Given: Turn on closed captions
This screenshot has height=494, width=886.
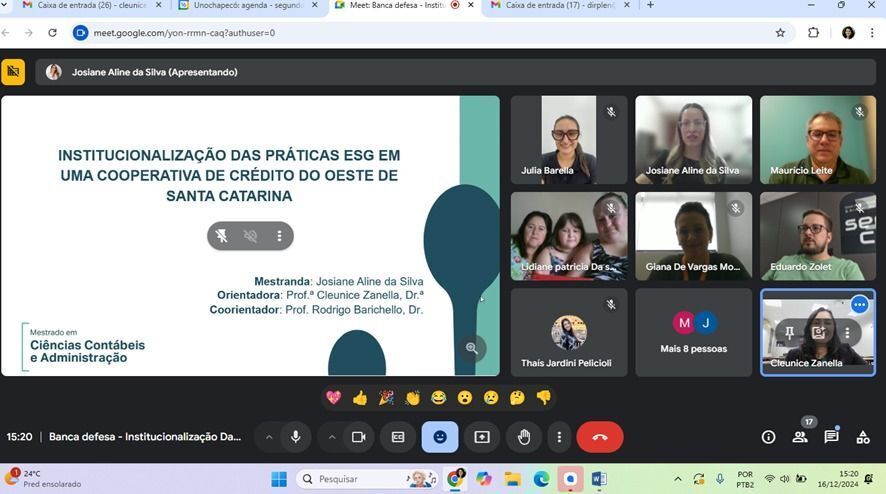Looking at the screenshot, I should [398, 437].
